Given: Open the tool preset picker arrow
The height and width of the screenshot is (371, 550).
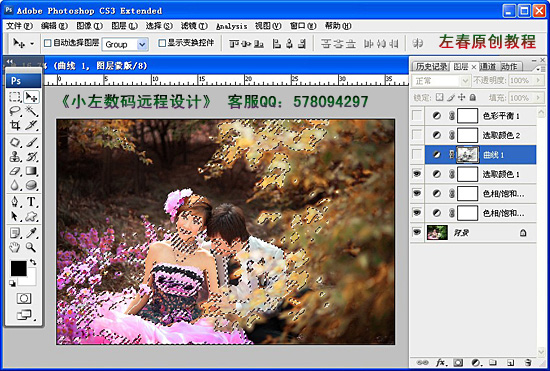Looking at the screenshot, I should 32,43.
